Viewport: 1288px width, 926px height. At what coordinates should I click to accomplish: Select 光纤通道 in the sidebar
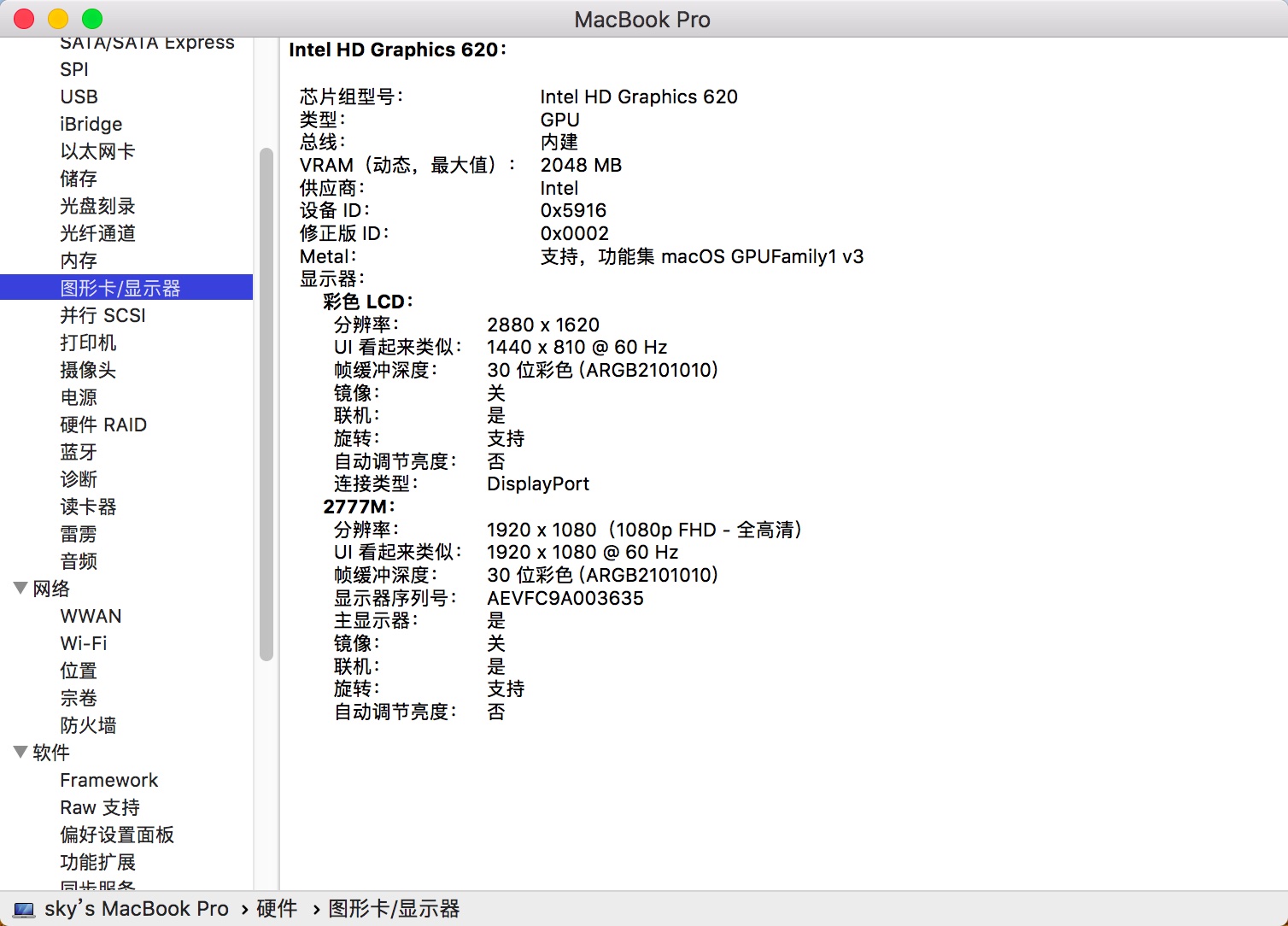pos(97,233)
